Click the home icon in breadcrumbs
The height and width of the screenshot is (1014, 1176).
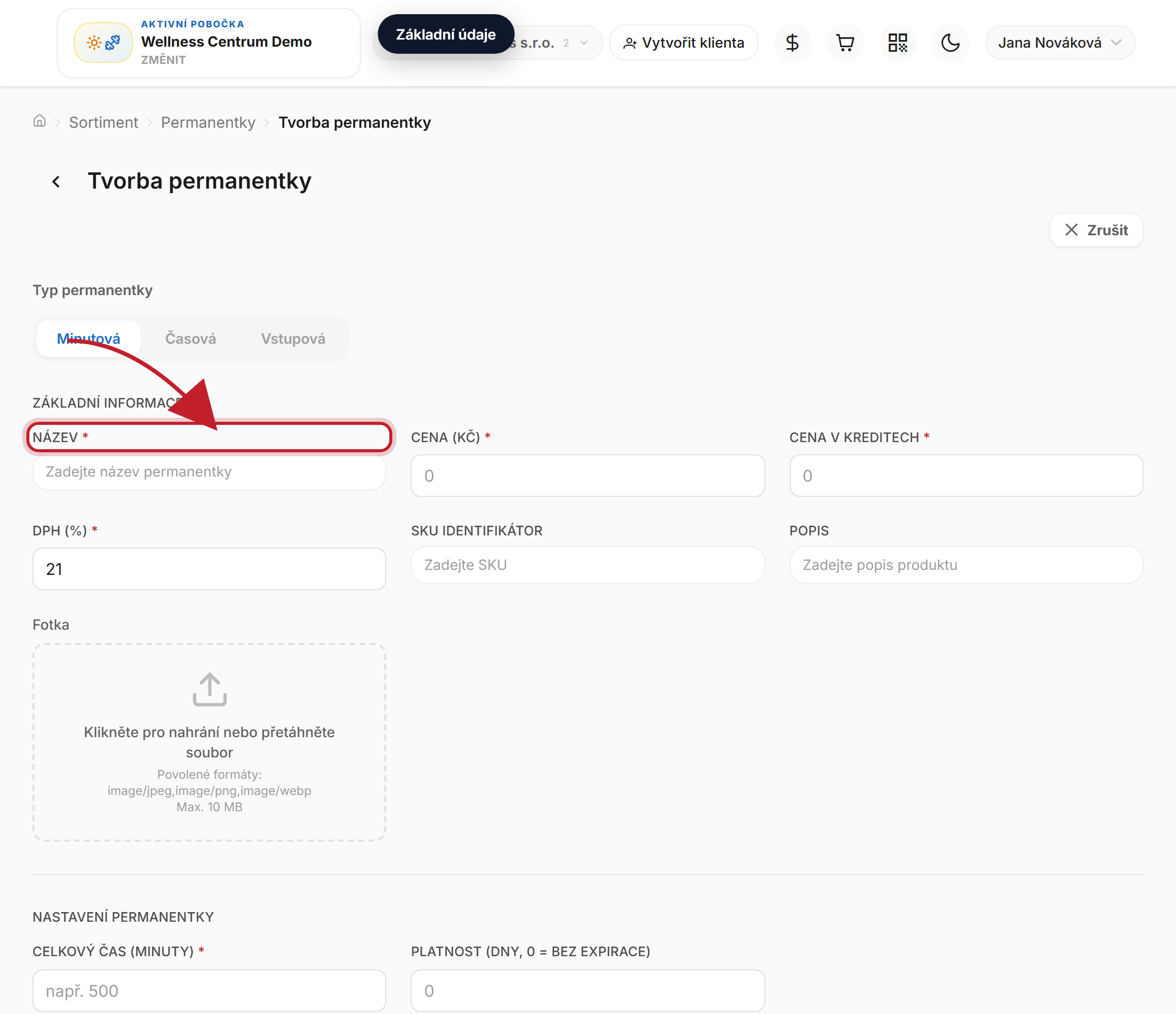(x=39, y=121)
